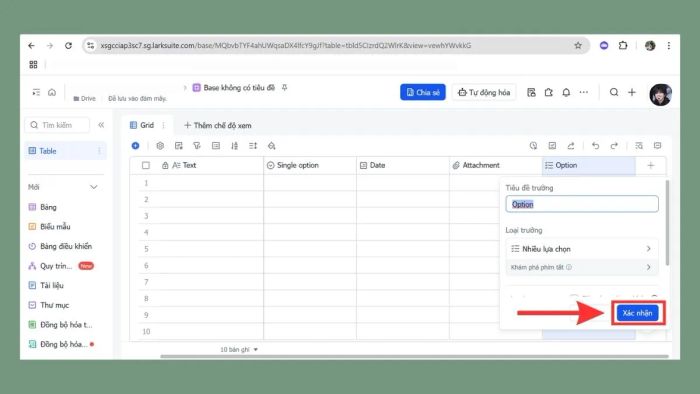Viewport: 700px width, 394px height.
Task: Open the Grid tab options menu dots
Action: (x=163, y=125)
